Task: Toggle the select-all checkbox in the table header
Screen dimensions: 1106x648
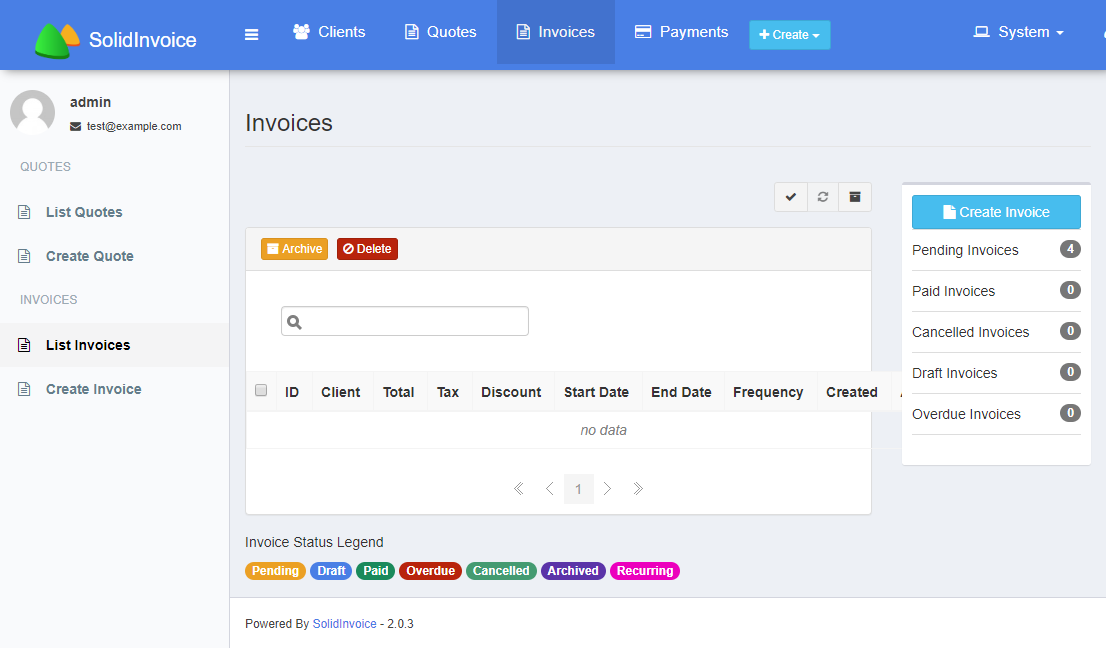Action: [x=261, y=391]
